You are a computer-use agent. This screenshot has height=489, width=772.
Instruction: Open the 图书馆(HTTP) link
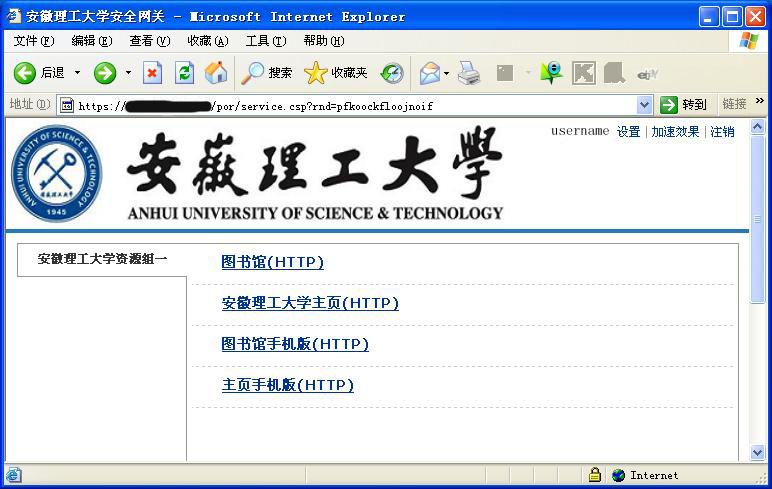tap(272, 262)
